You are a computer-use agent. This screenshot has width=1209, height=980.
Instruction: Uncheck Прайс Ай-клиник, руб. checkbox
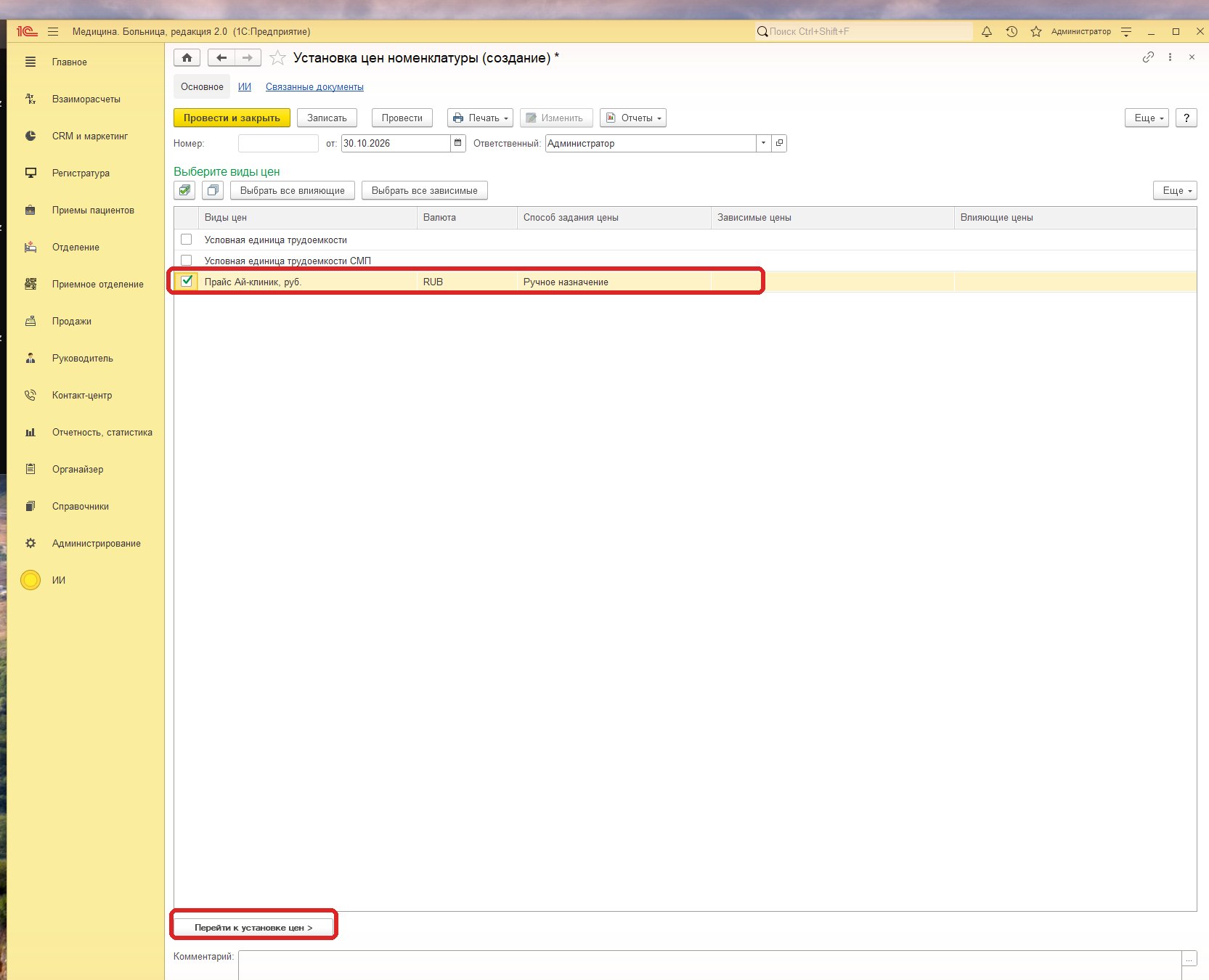coord(187,281)
